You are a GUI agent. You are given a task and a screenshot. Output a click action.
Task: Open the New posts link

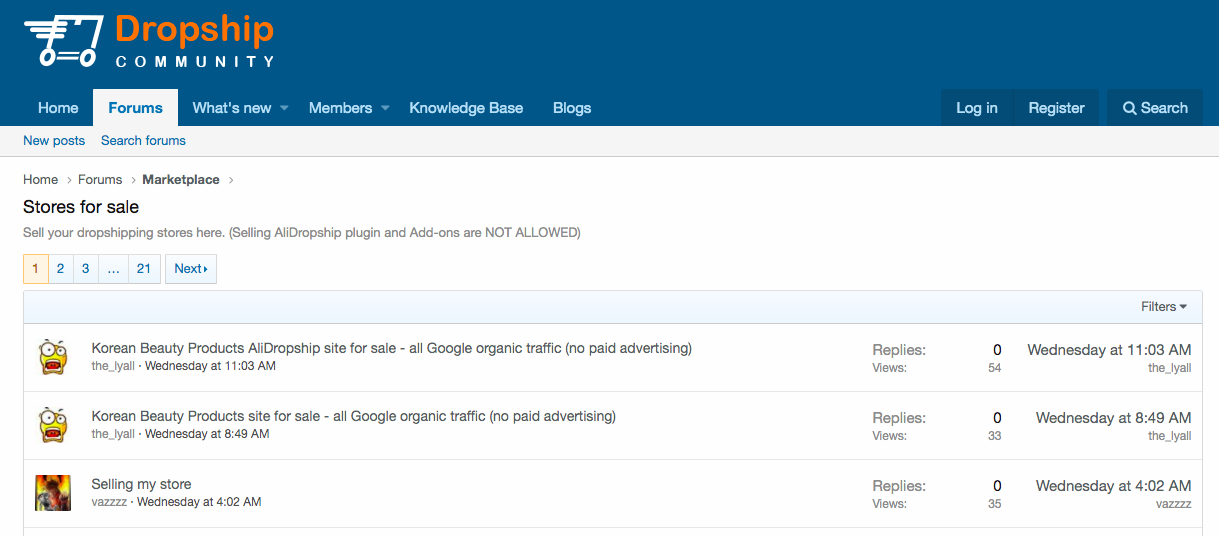[54, 141]
